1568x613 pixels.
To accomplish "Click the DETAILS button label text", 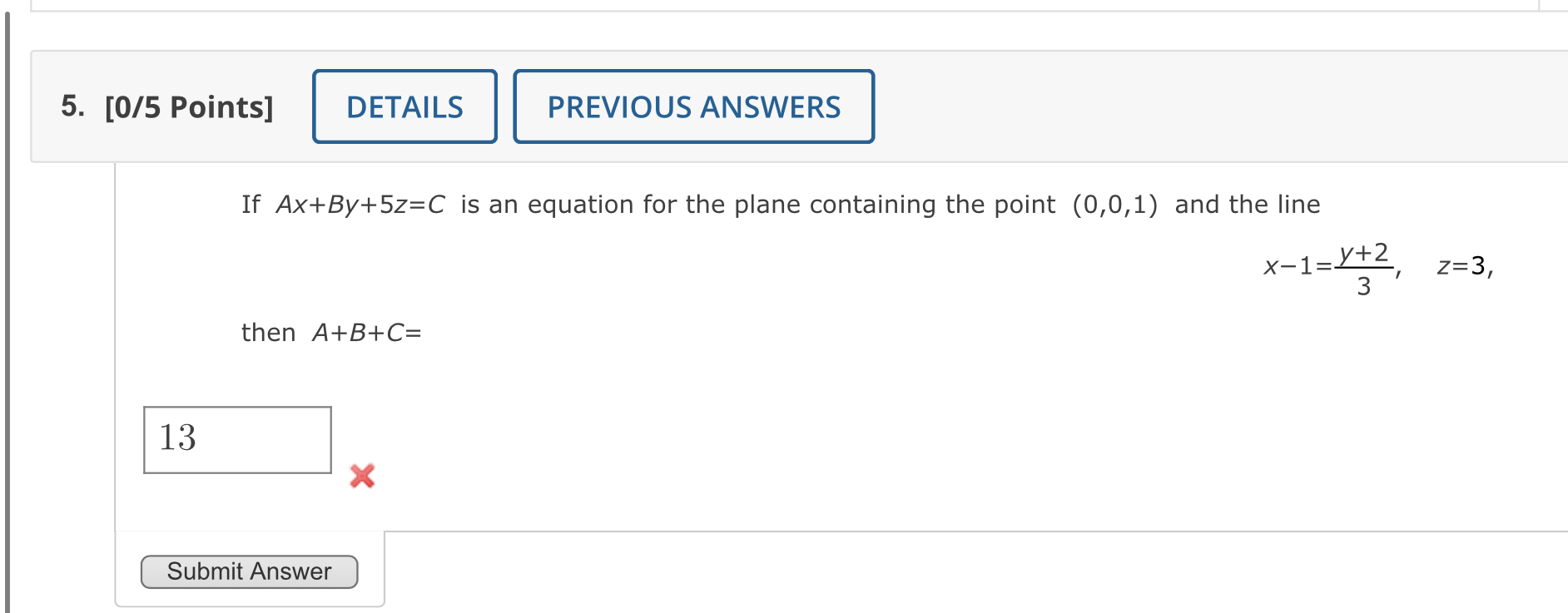I will pos(404,106).
